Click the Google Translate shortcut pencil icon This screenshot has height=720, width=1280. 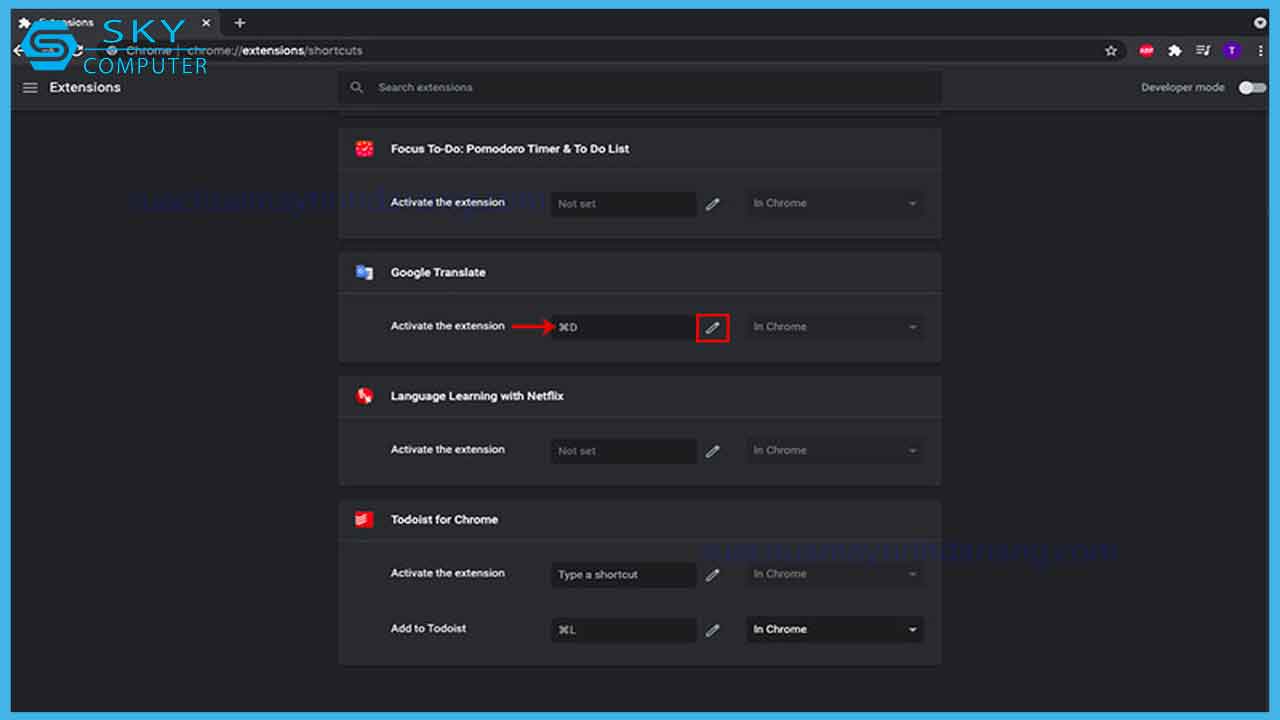click(712, 328)
